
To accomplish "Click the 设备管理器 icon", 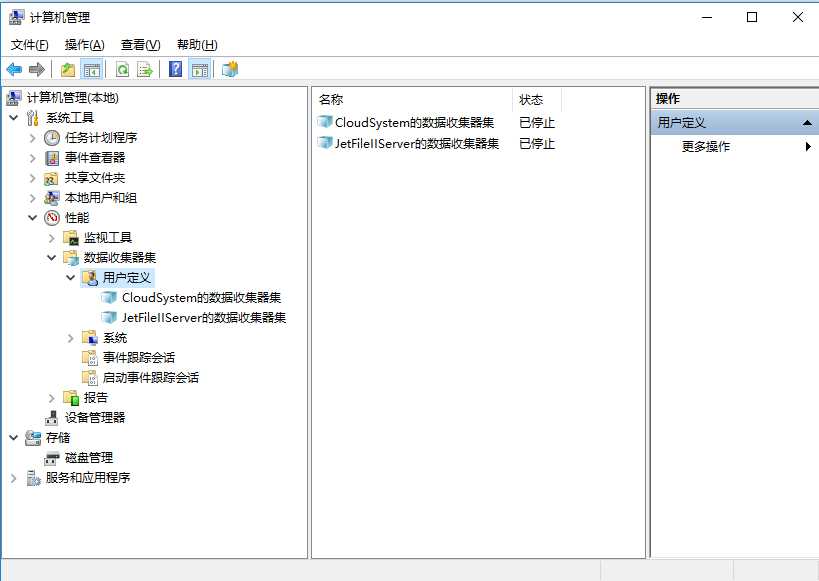I will [x=51, y=417].
